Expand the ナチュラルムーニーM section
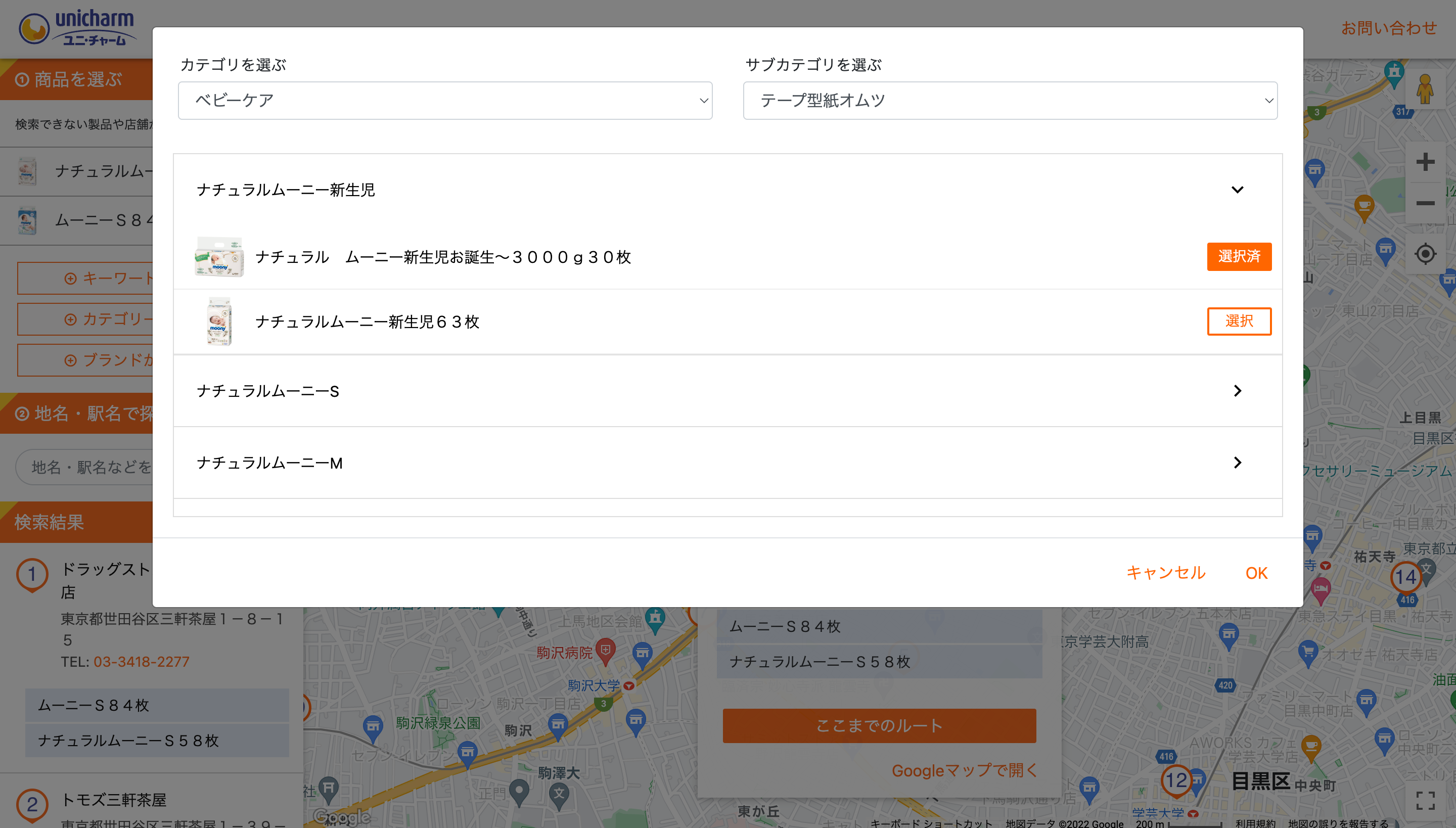The height and width of the screenshot is (828, 1456). pyautogui.click(x=1238, y=463)
